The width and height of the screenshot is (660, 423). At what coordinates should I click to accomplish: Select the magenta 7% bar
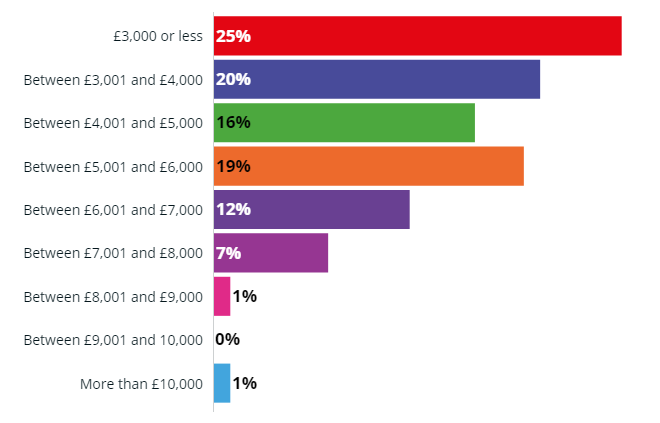271,253
